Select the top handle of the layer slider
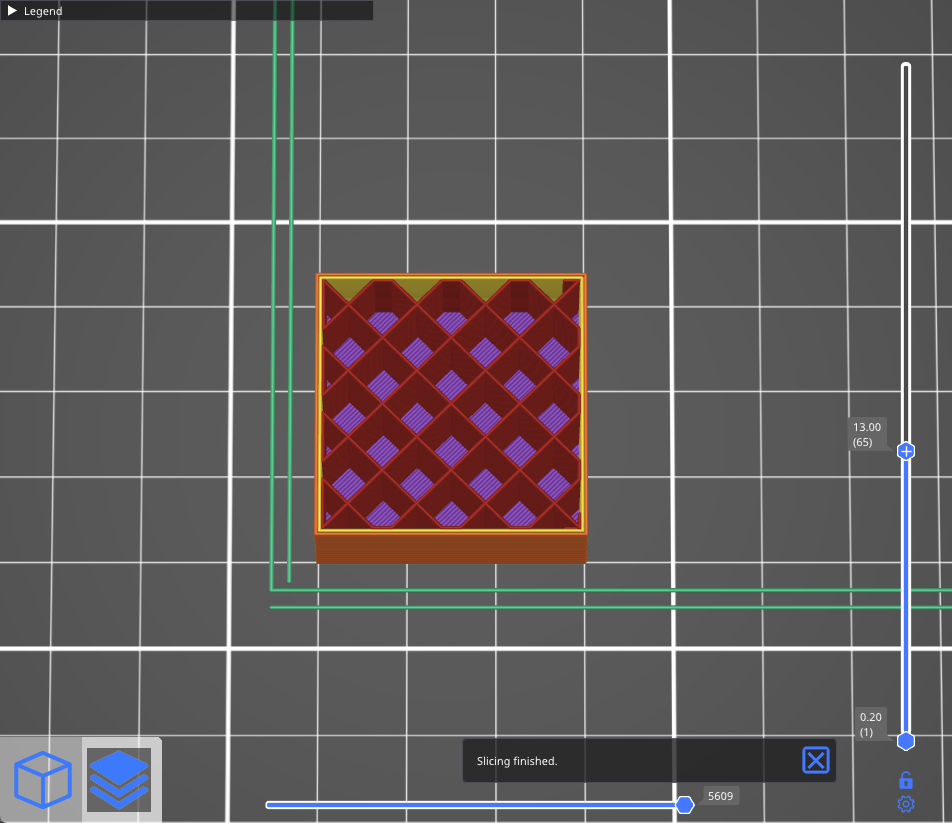The height and width of the screenshot is (823, 952). click(x=905, y=451)
